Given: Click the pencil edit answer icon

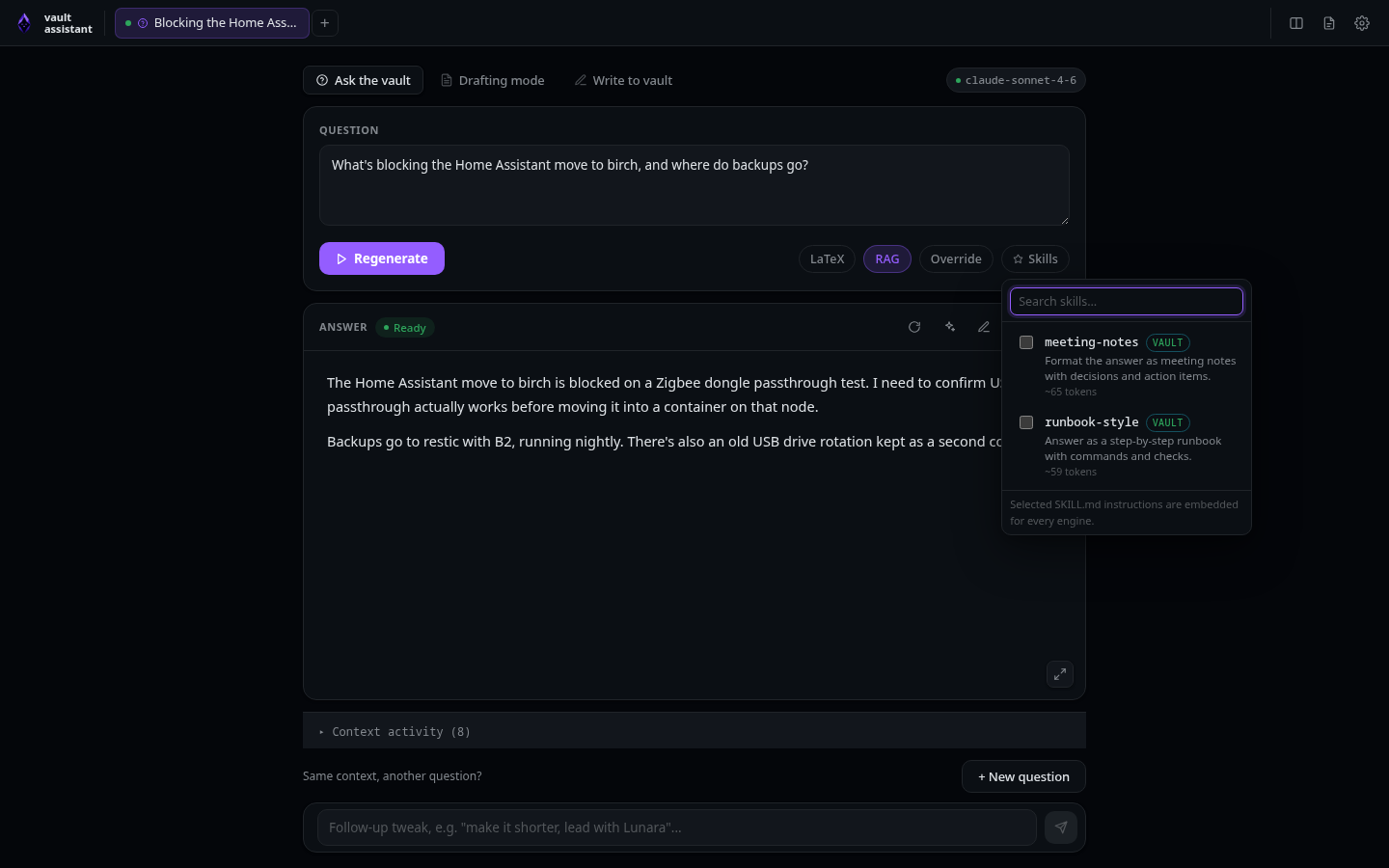Looking at the screenshot, I should point(984,327).
